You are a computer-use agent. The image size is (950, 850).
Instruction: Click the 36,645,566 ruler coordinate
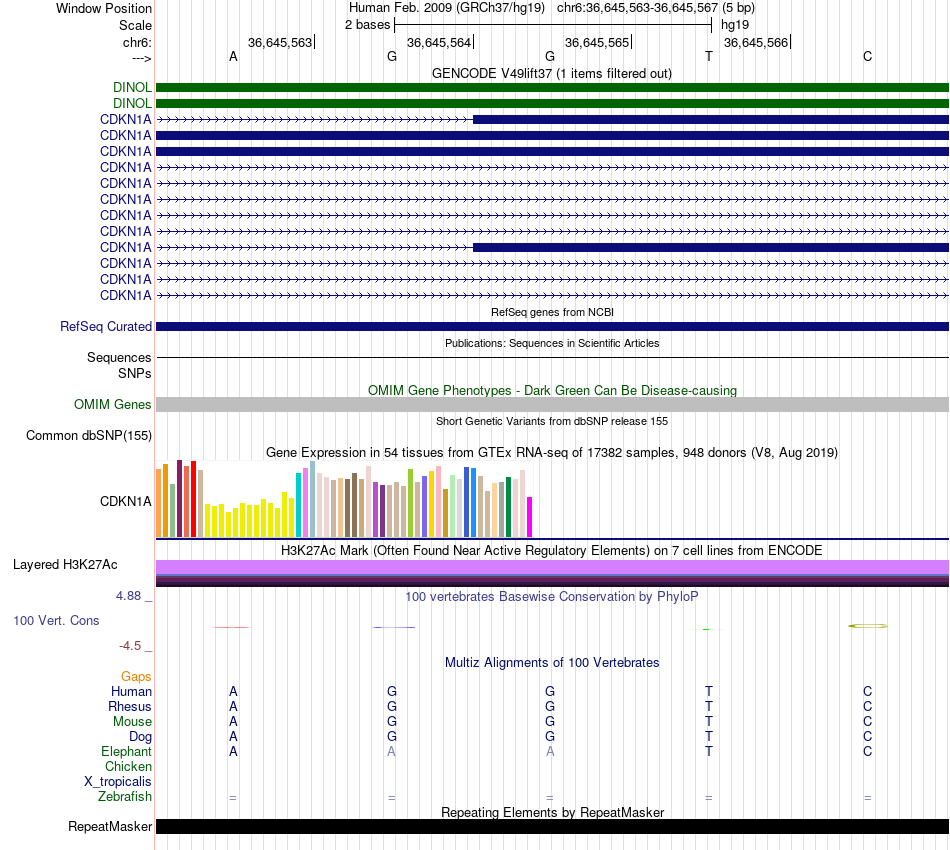pyautogui.click(x=756, y=42)
